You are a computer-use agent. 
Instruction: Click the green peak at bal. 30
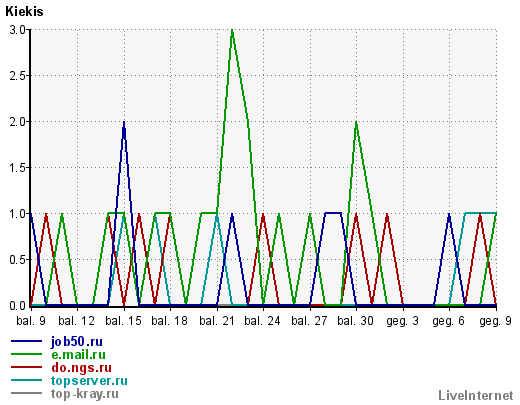(356, 123)
